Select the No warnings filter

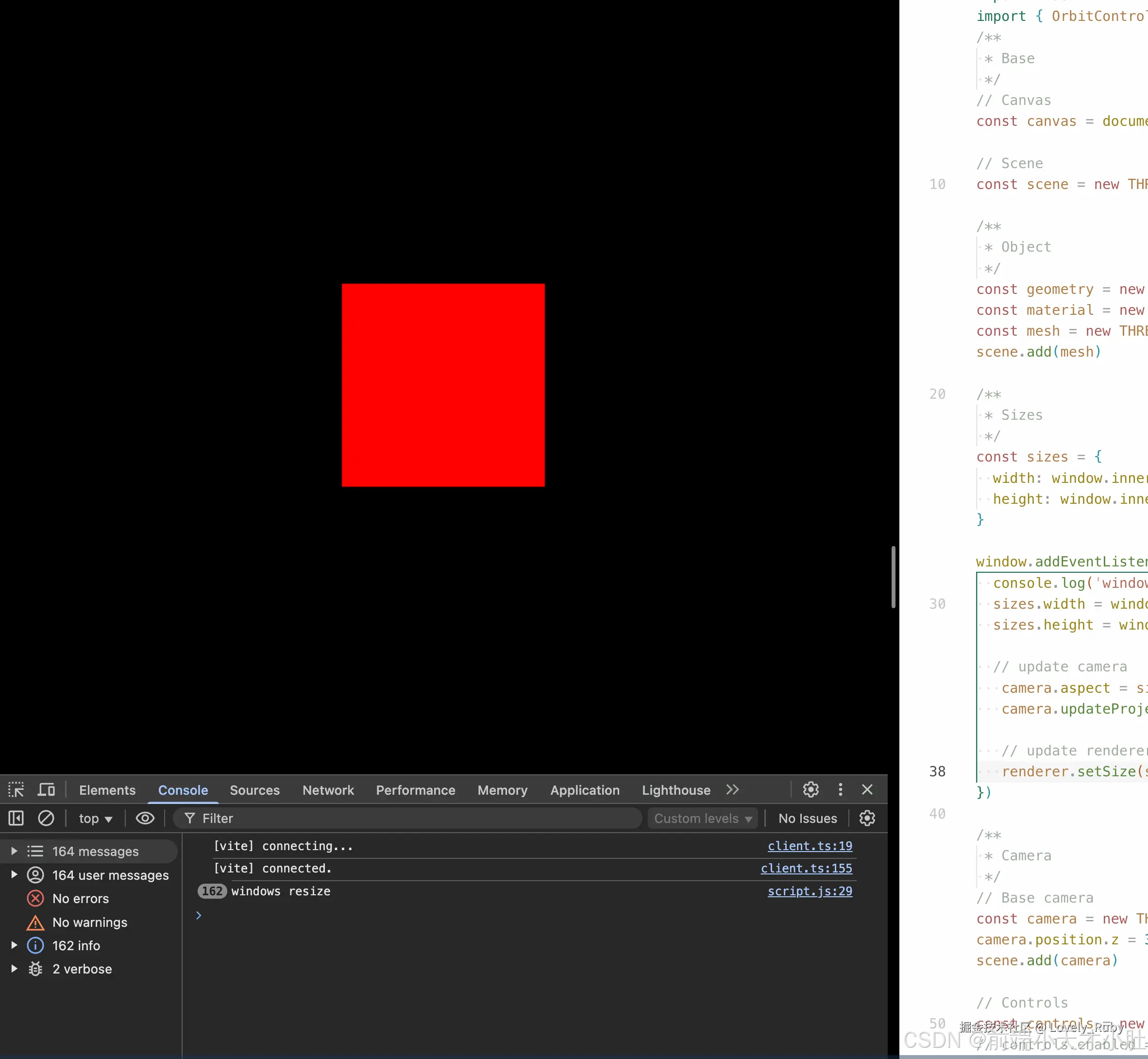89,922
